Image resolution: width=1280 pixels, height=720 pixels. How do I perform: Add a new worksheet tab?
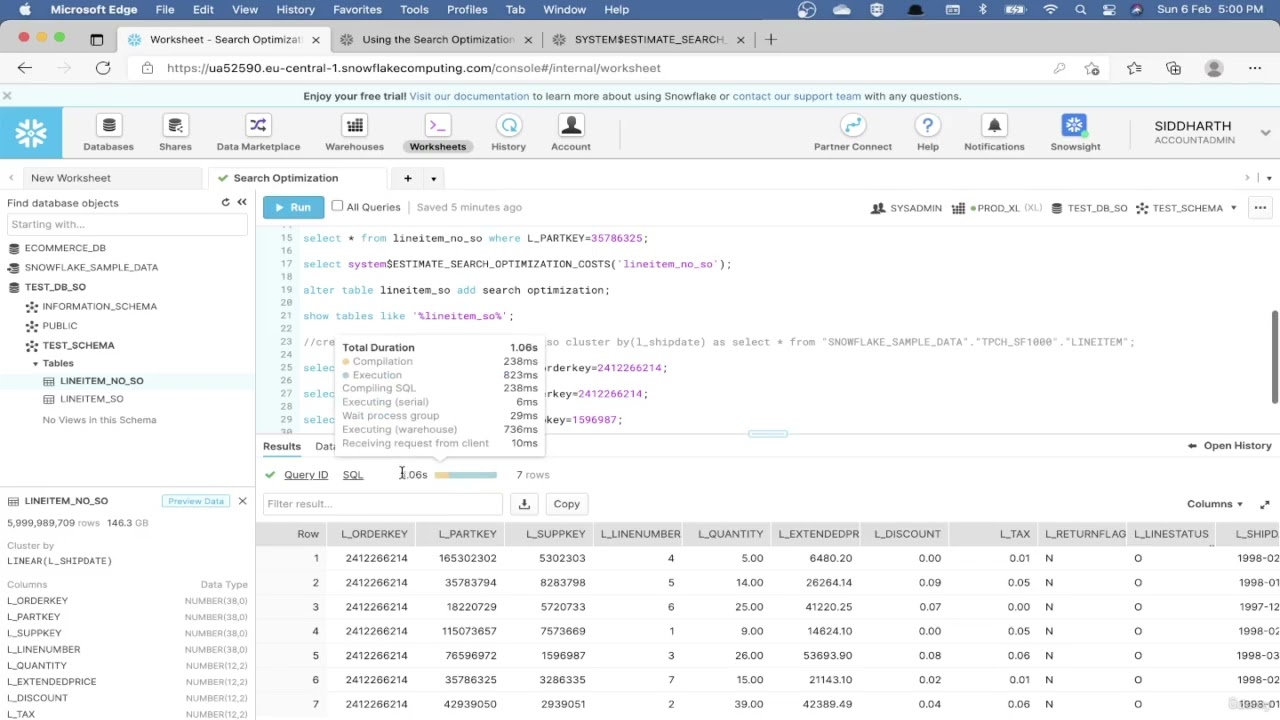[x=408, y=178]
